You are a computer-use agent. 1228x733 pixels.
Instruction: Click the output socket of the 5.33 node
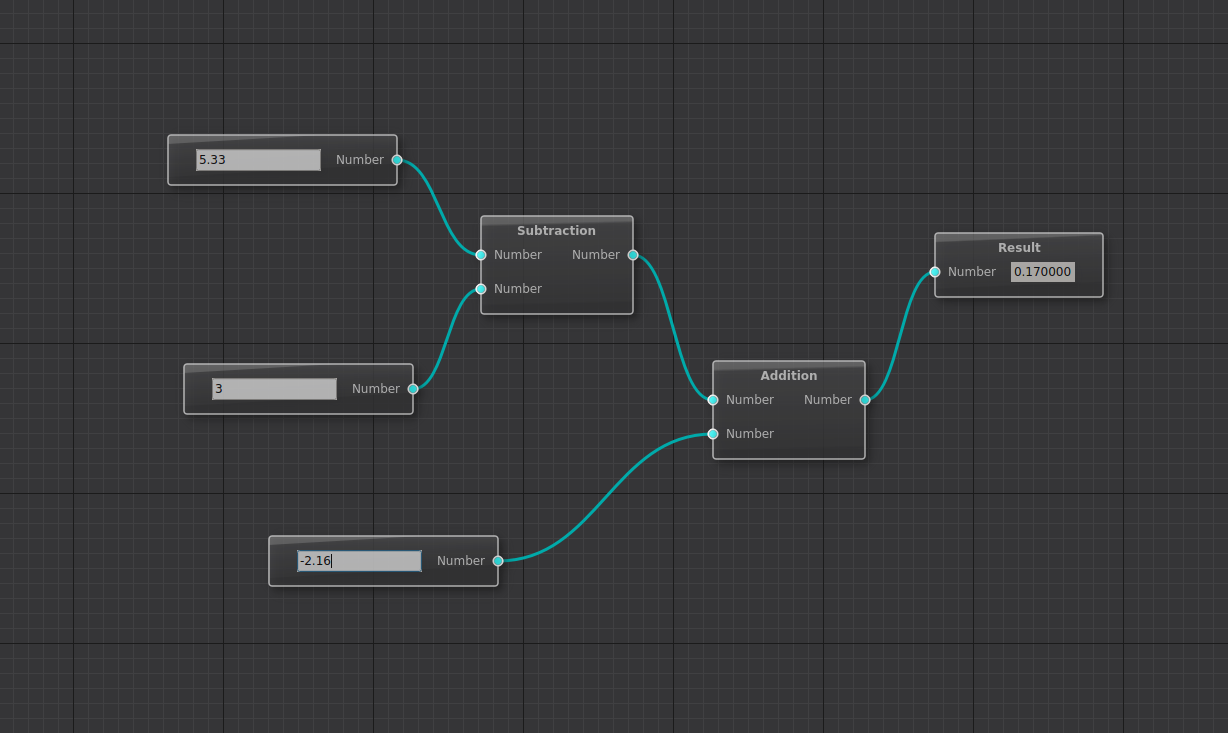pyautogui.click(x=396, y=160)
